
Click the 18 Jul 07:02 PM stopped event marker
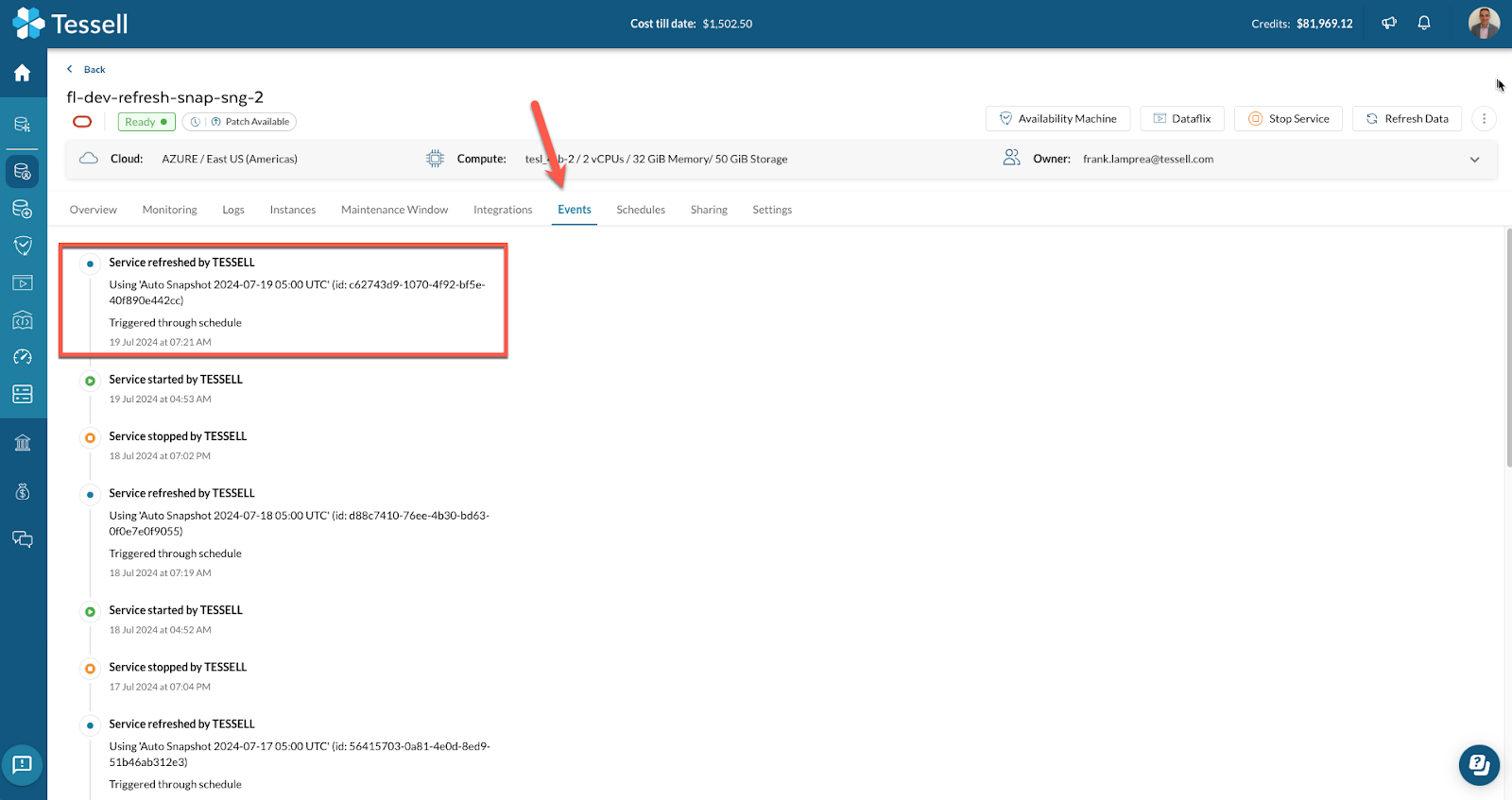[x=90, y=437]
